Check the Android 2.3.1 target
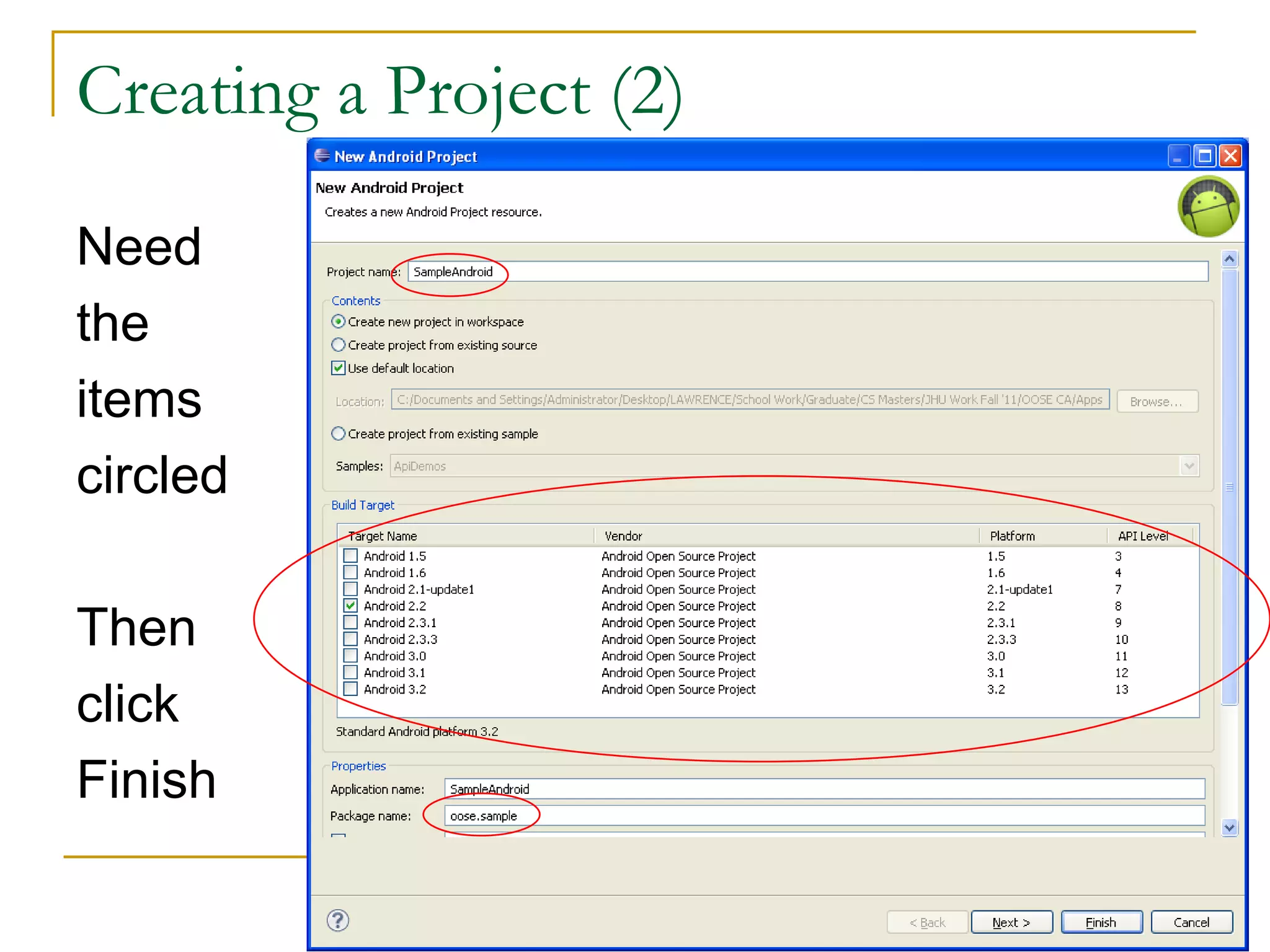 coord(350,622)
